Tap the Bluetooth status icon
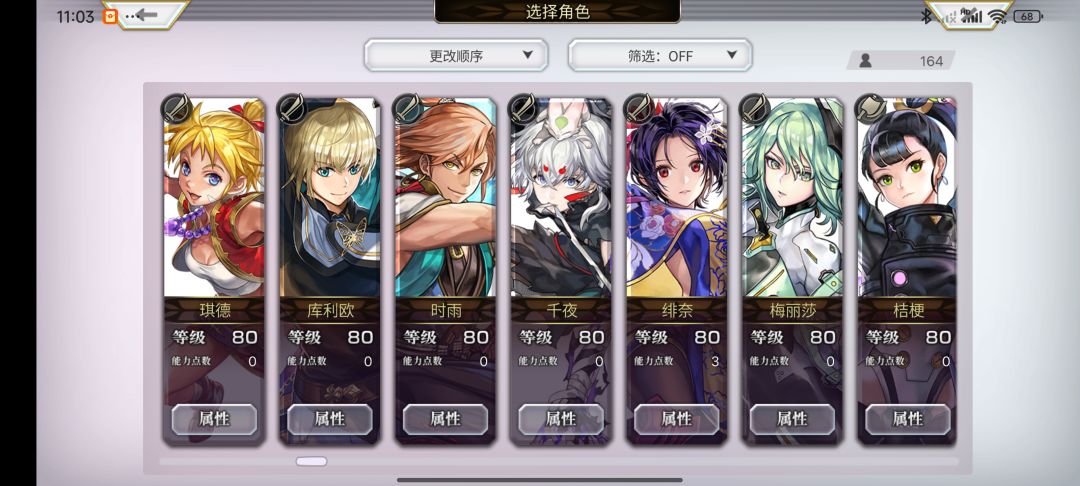 [926, 16]
